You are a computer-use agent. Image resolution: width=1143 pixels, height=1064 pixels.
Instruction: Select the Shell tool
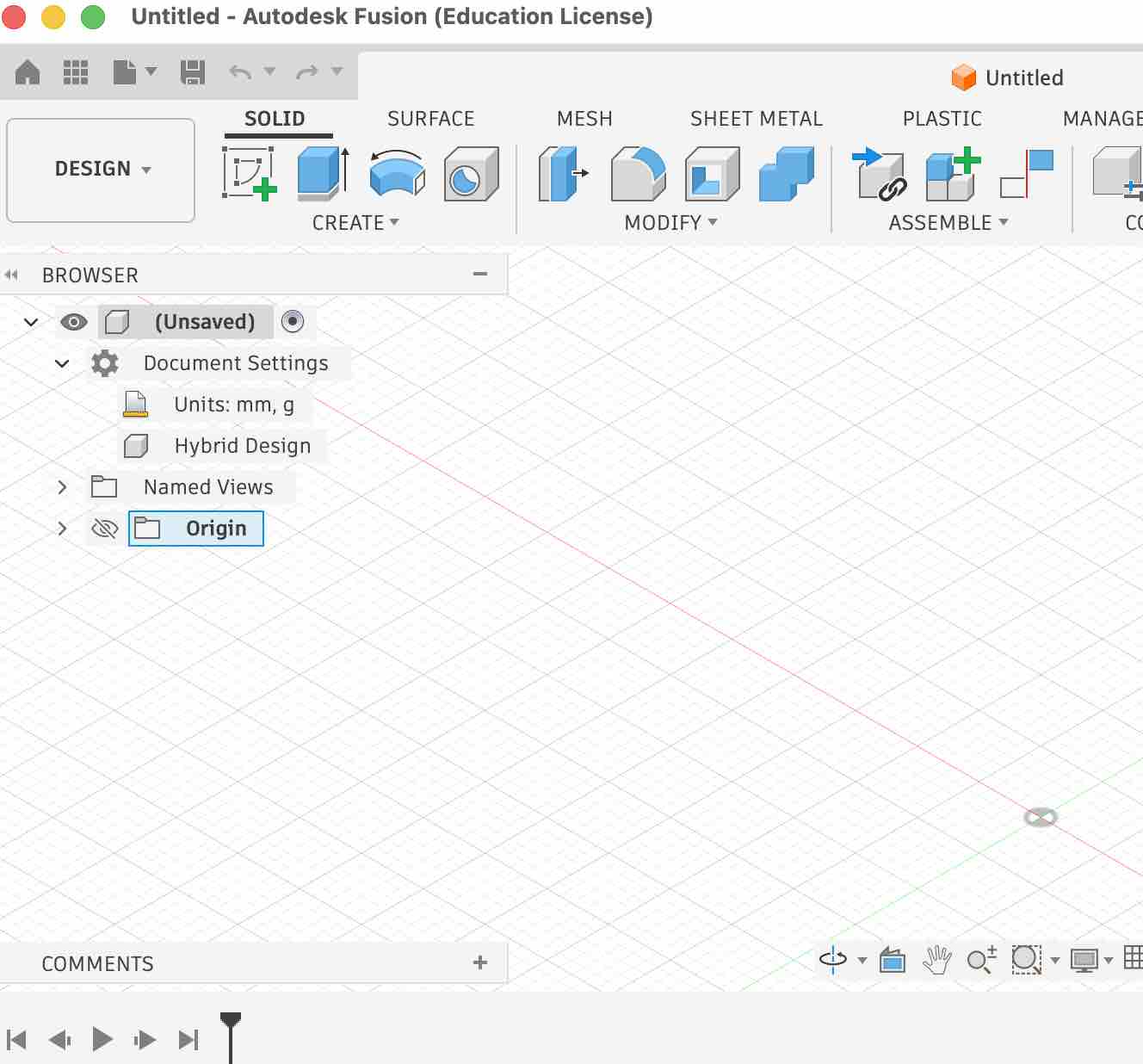click(x=712, y=173)
